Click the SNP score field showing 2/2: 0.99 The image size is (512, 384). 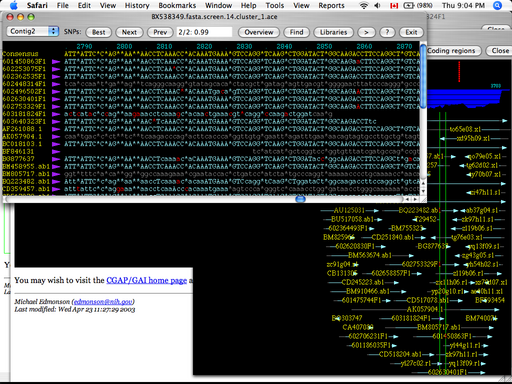click(x=204, y=32)
